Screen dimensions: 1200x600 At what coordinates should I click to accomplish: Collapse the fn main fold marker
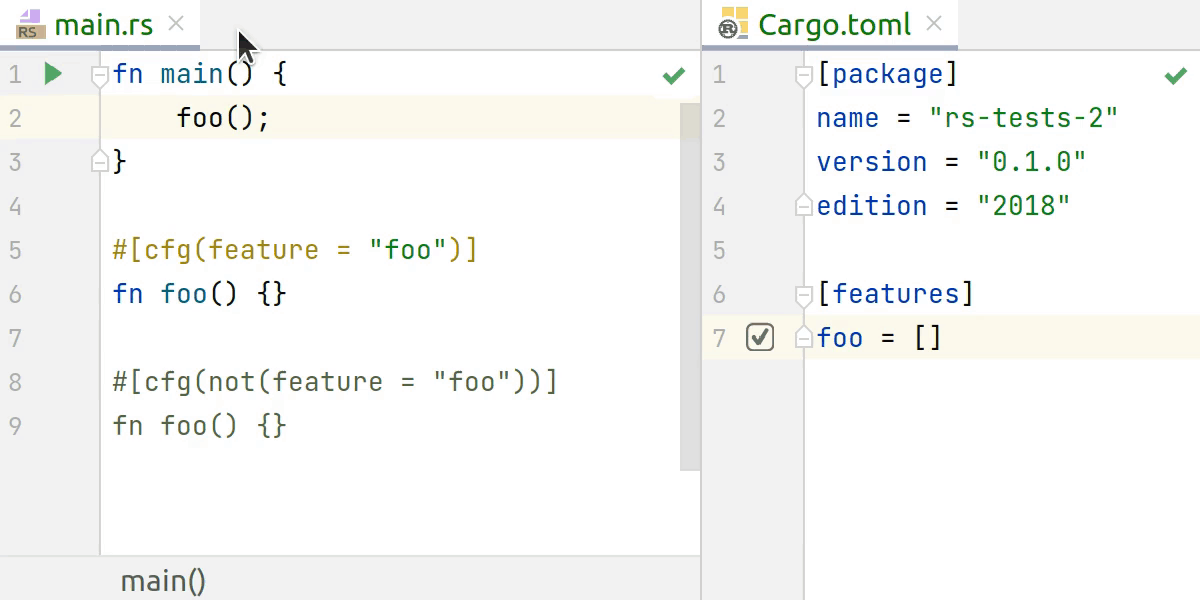(x=99, y=75)
